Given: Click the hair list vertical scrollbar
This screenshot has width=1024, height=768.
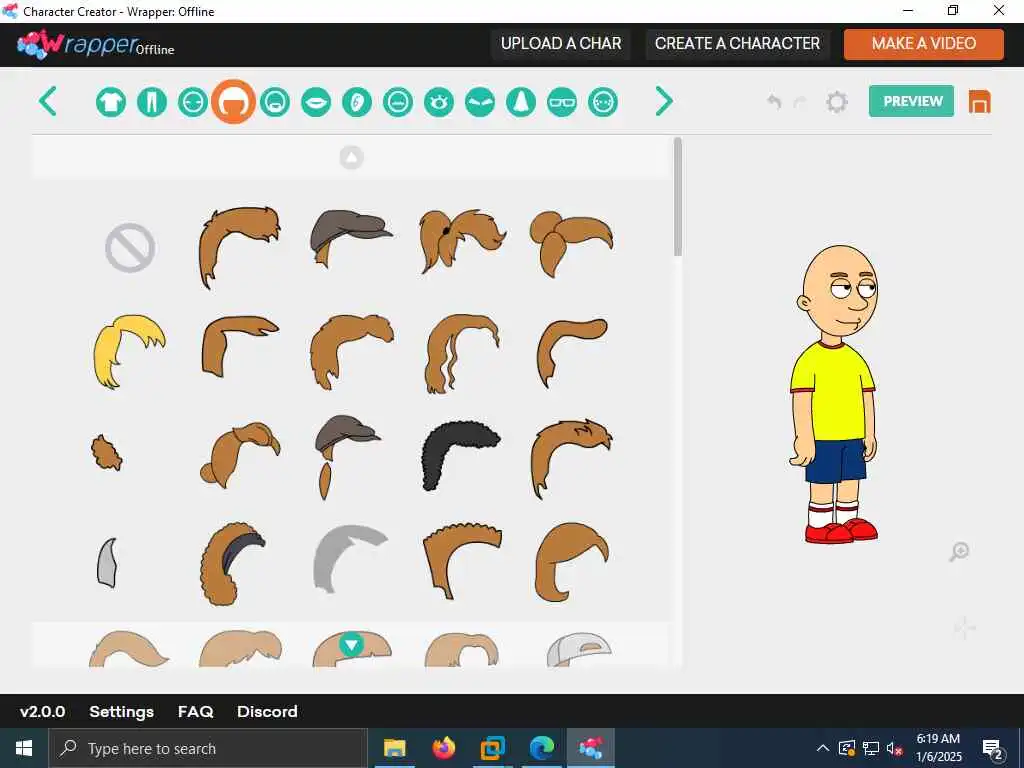Looking at the screenshot, I should [x=678, y=197].
